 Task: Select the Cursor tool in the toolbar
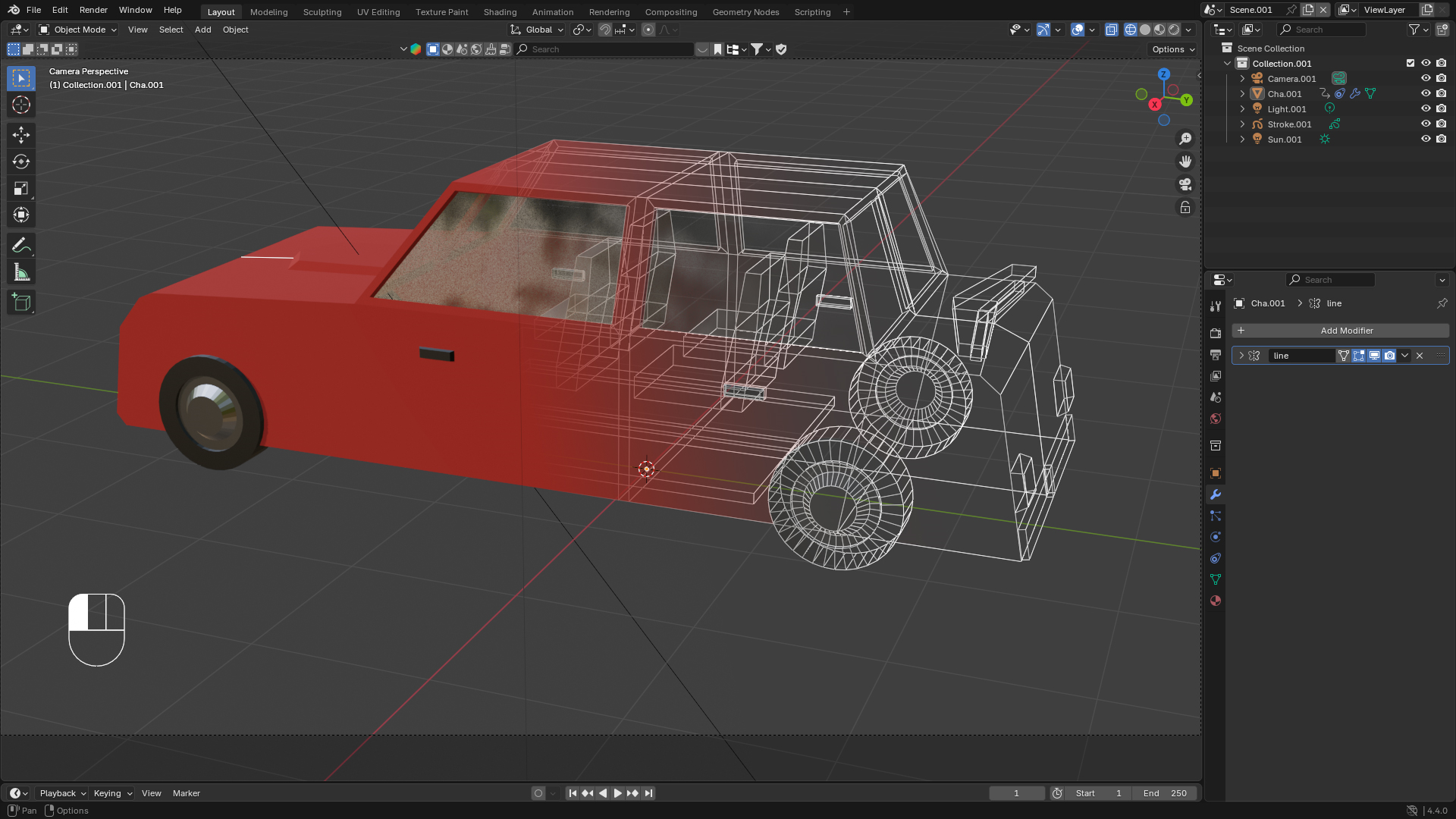21,105
